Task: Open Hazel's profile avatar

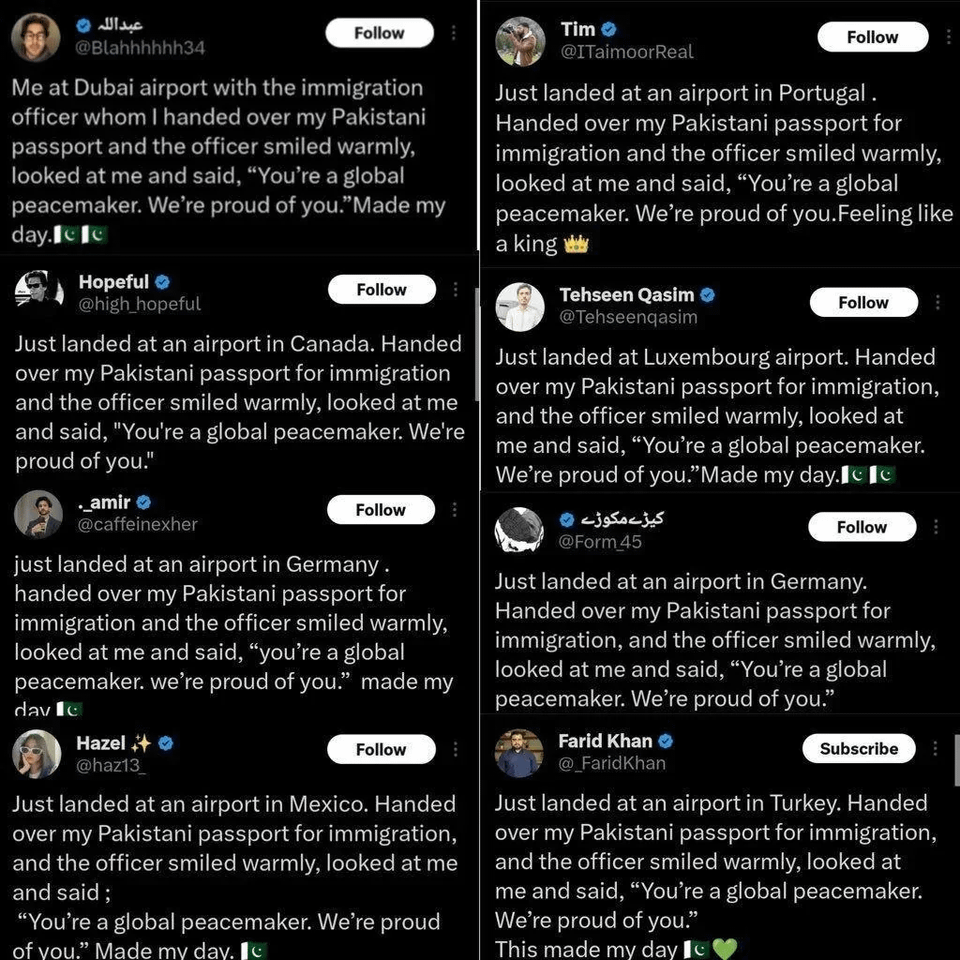Action: coord(36,753)
